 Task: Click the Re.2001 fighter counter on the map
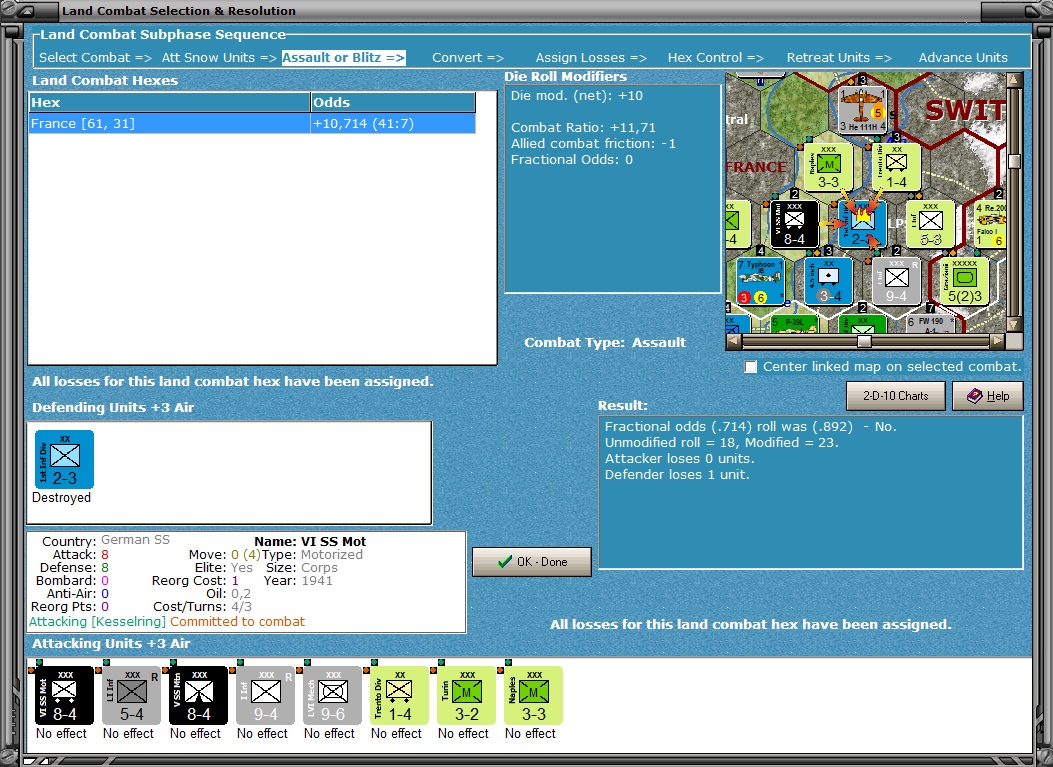990,224
